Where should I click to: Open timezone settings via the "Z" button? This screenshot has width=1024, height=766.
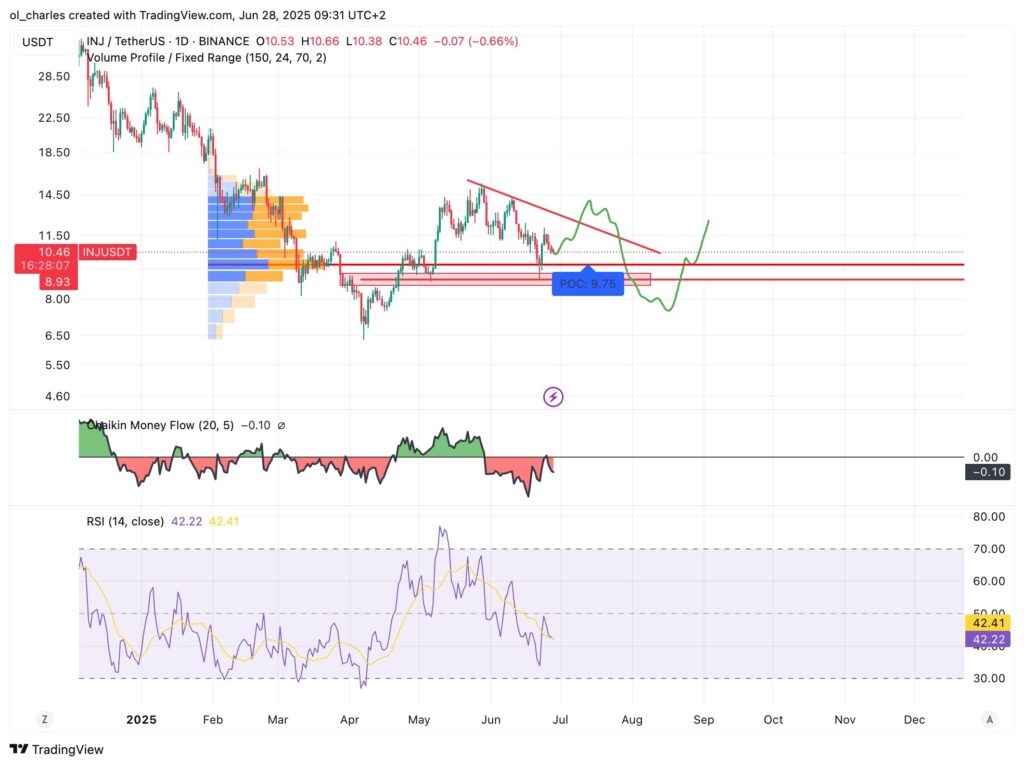pyautogui.click(x=43, y=719)
